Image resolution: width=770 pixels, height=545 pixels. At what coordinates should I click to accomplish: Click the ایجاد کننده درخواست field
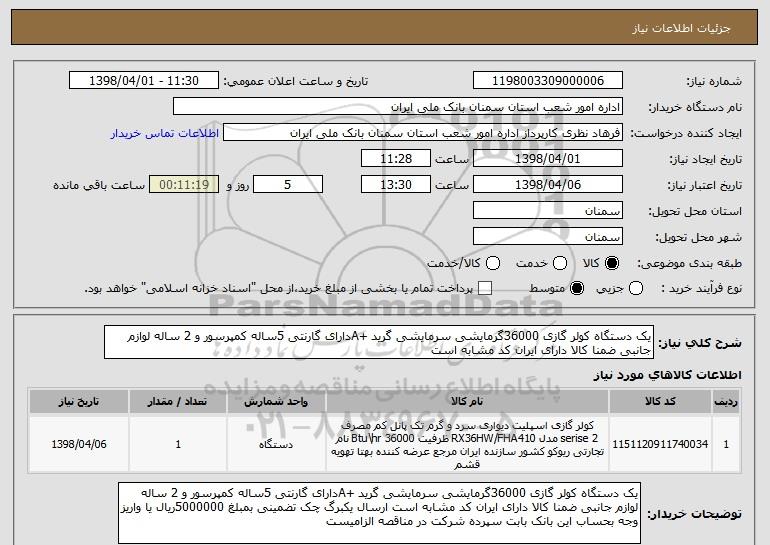(423, 133)
